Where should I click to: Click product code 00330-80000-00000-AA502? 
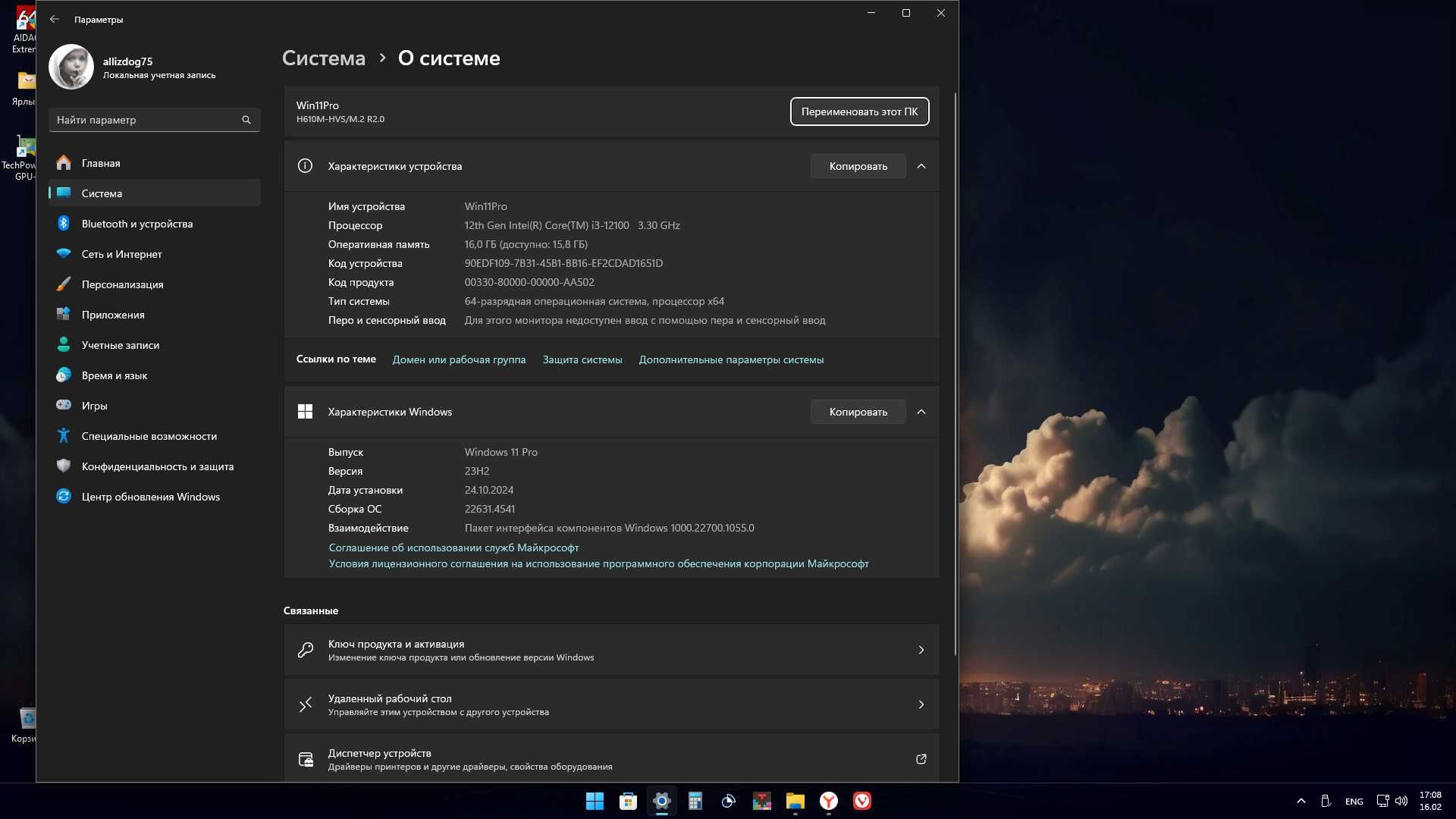click(x=529, y=282)
